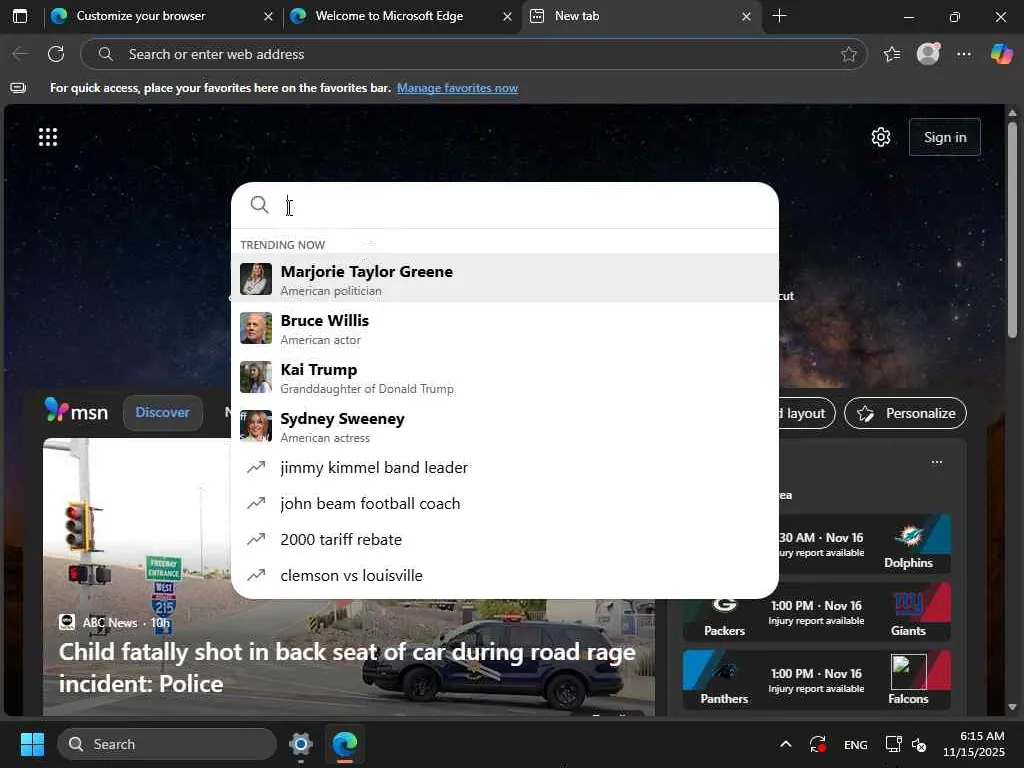The height and width of the screenshot is (768, 1024).
Task: Select Kai Trump trending suggestion
Action: [505, 377]
